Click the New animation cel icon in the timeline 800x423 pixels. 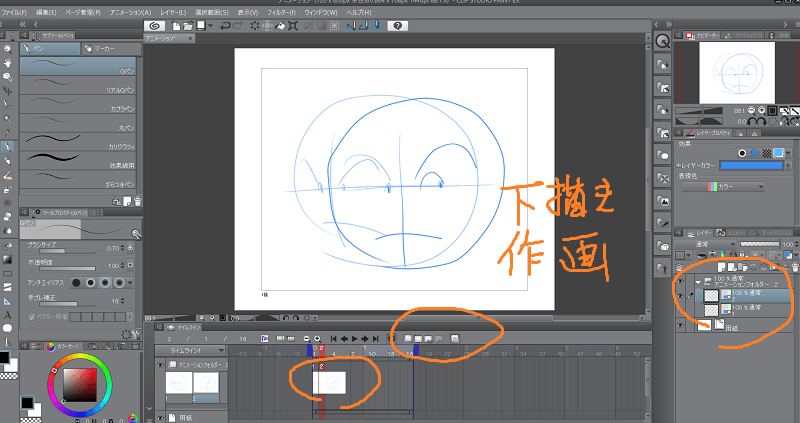tap(408, 339)
